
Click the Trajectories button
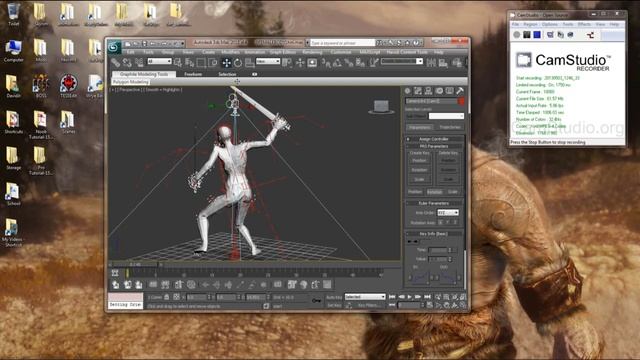[x=450, y=127]
